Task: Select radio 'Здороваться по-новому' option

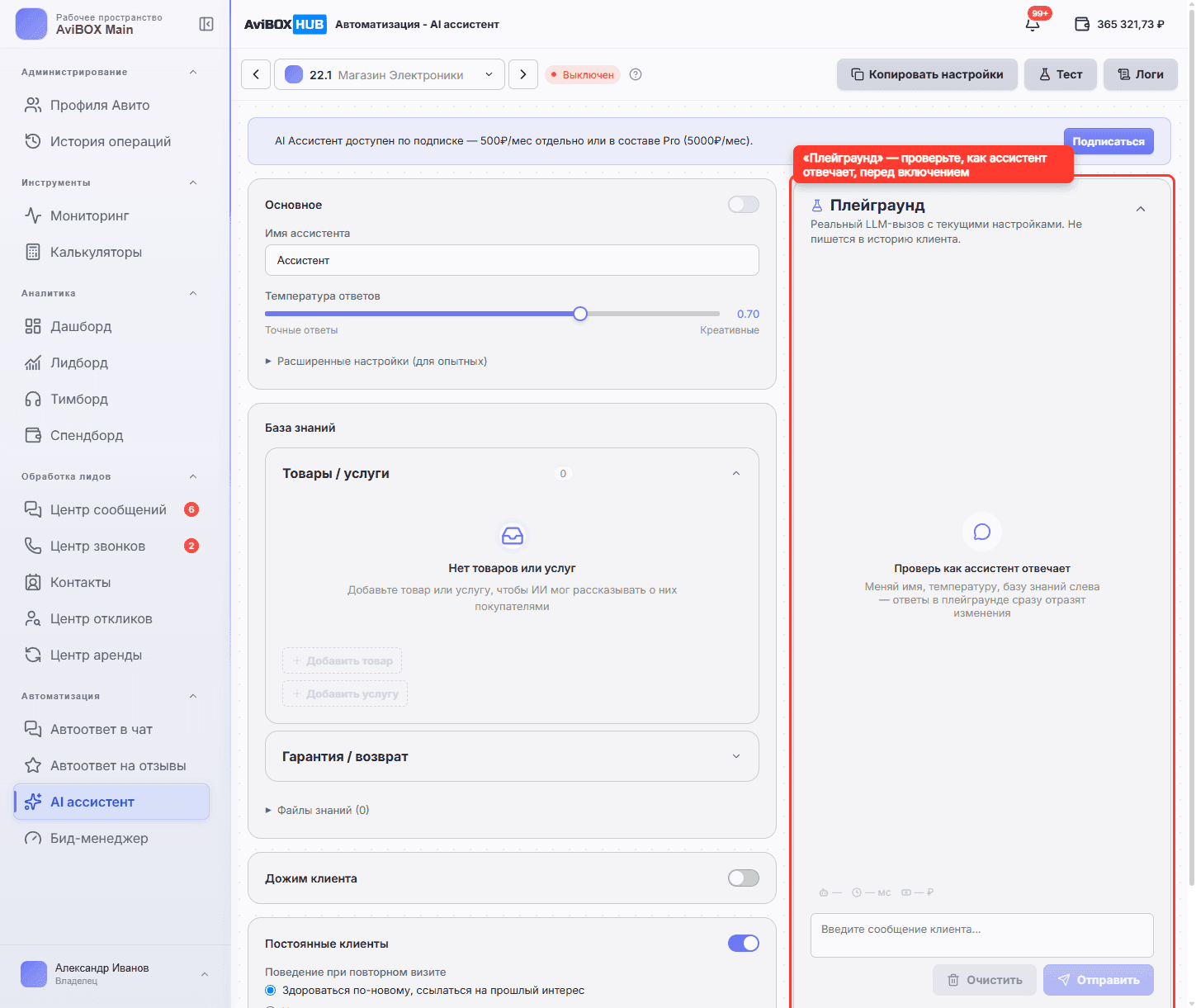Action: 270,990
